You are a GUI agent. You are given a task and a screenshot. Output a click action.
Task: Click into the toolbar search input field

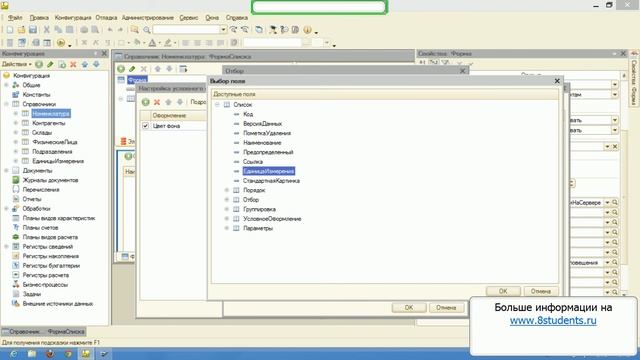[186, 30]
